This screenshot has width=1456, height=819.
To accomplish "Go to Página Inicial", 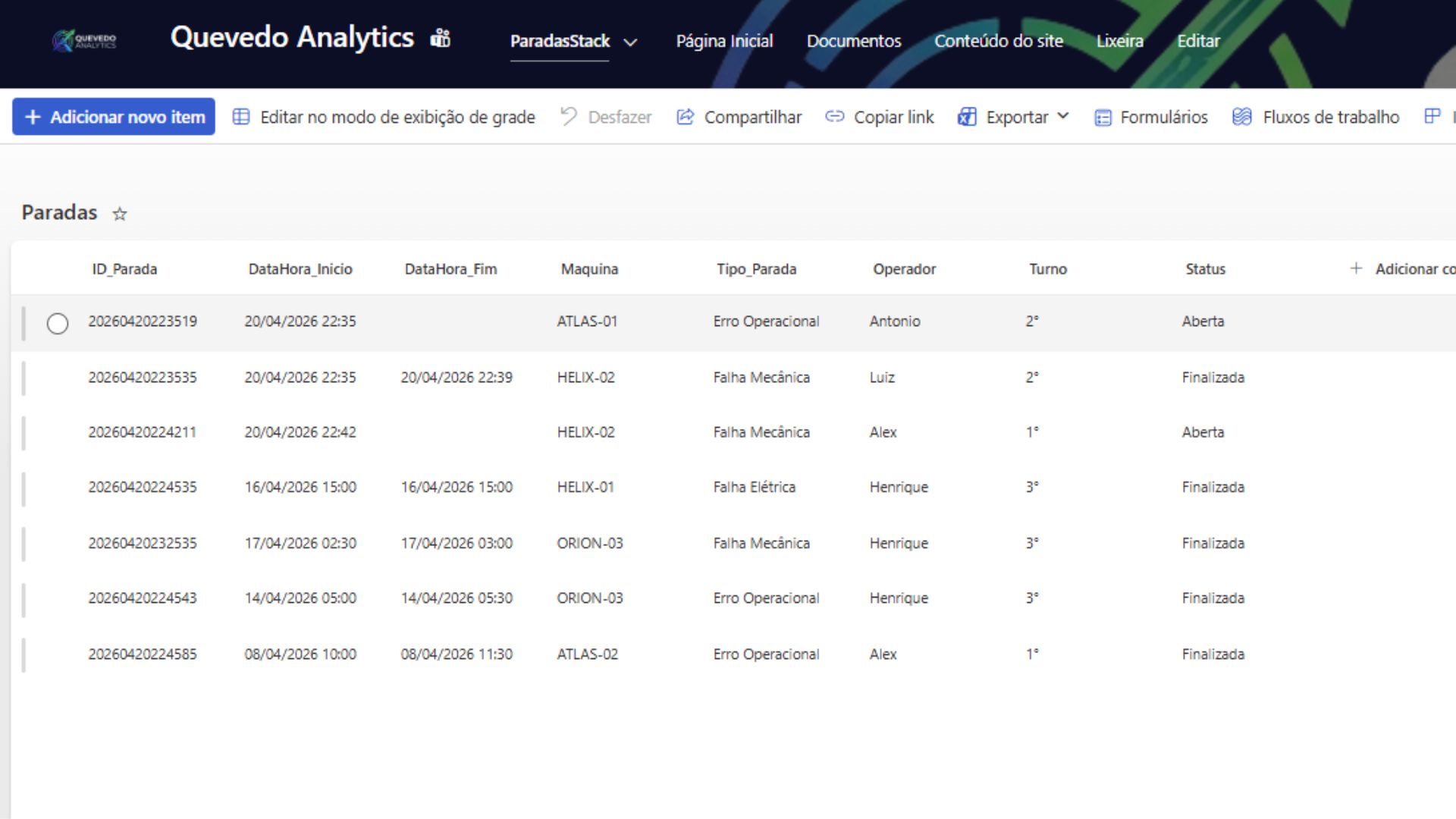I will click(724, 42).
